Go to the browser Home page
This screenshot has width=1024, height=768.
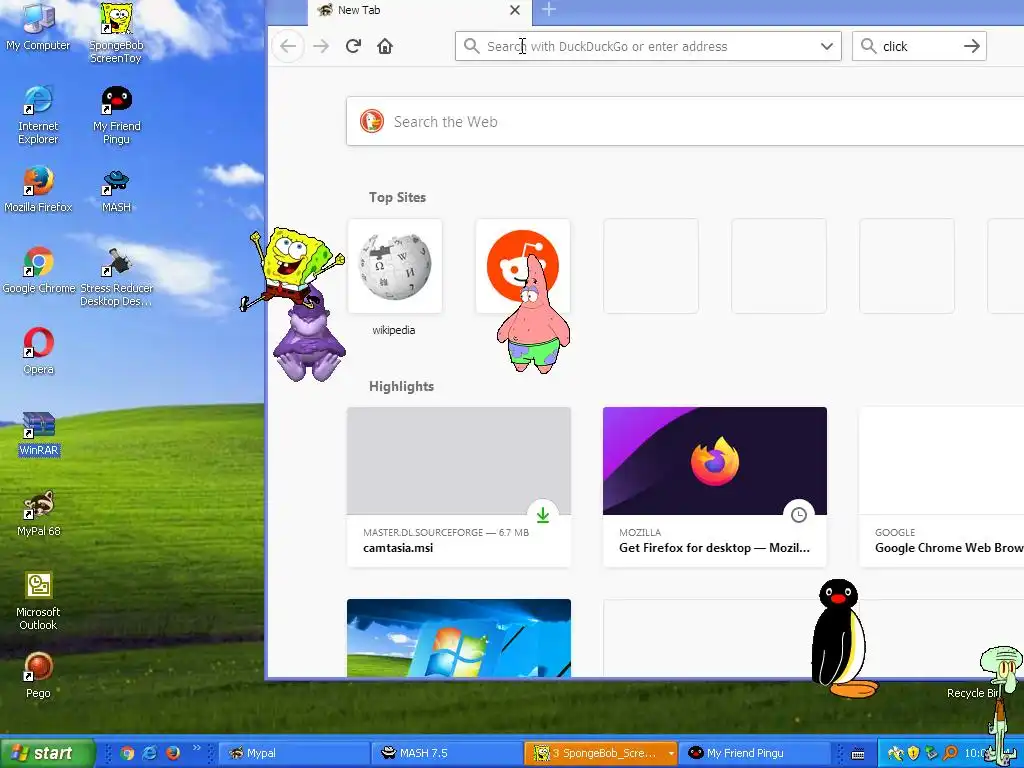[x=385, y=46]
